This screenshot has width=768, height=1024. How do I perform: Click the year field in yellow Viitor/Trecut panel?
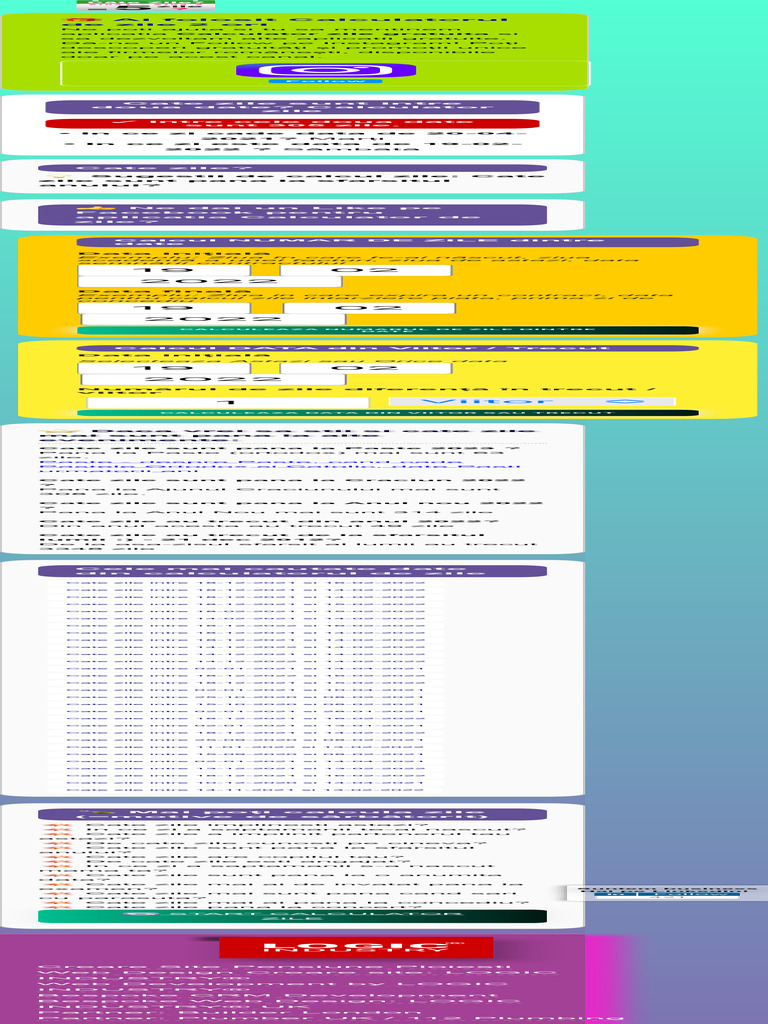(x=212, y=379)
